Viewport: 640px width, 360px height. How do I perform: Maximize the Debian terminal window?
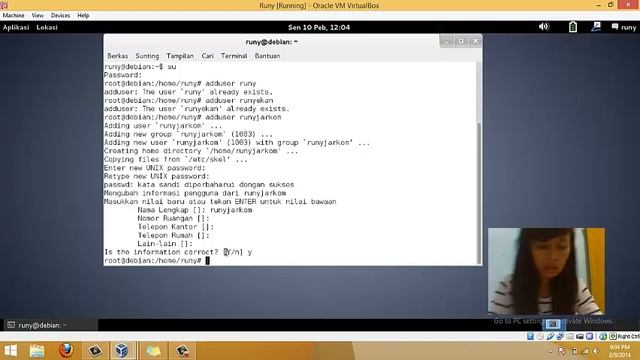461,41
